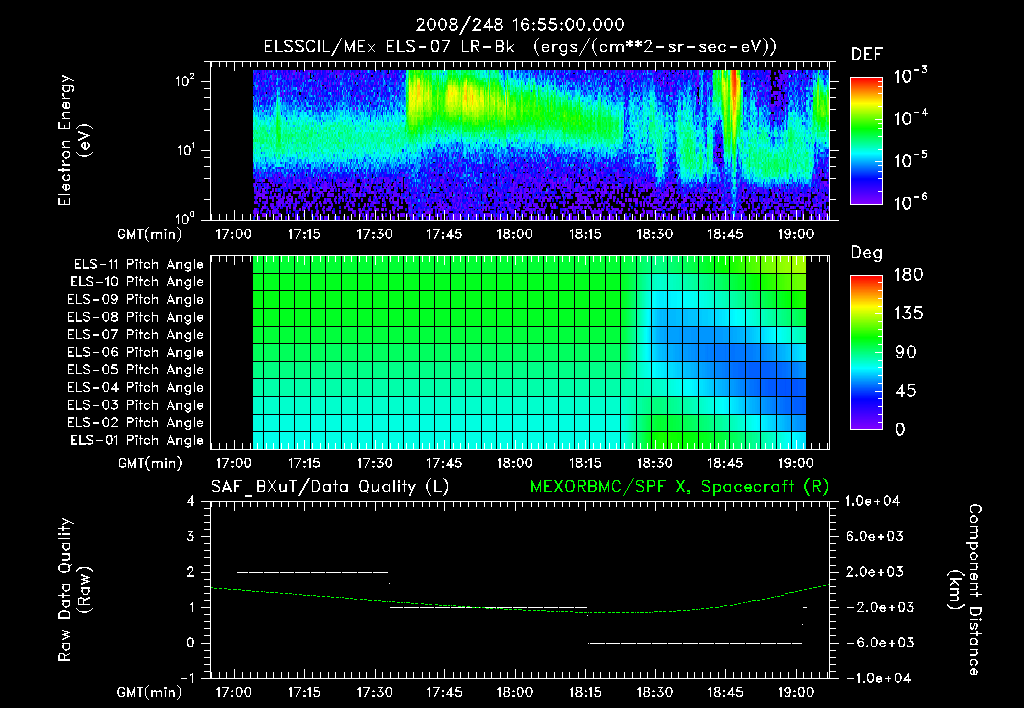Click the DEF color bar label
Image resolution: width=1024 pixels, height=708 pixels.
867,55
